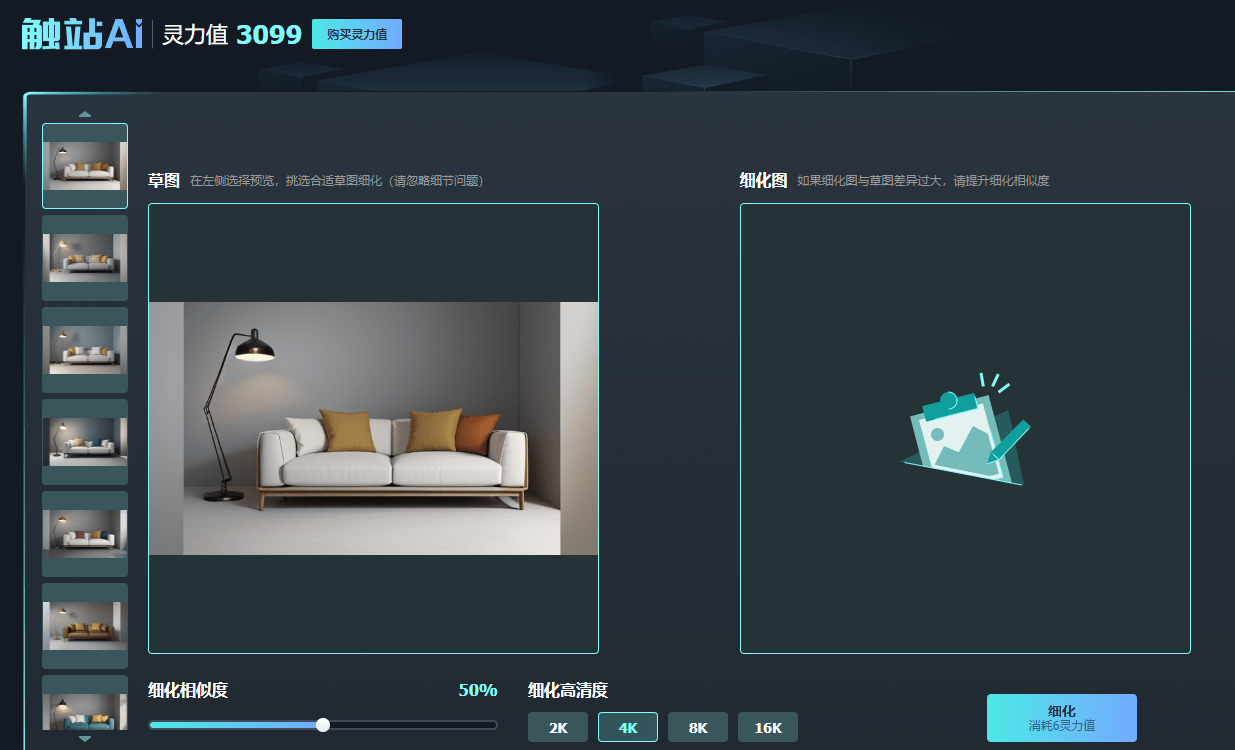This screenshot has width=1235, height=750.
Task: Choose the 16K resolution option
Action: pos(768,727)
